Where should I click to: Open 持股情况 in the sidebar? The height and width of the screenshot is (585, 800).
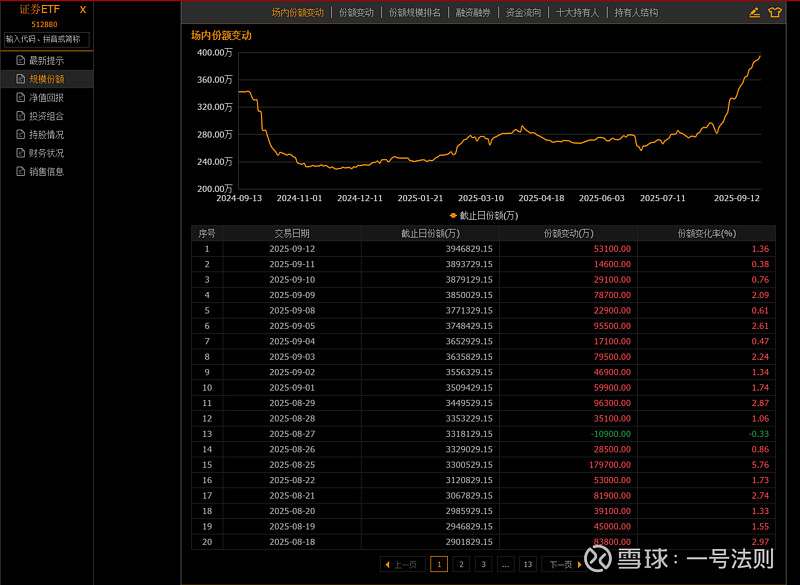tap(46, 134)
